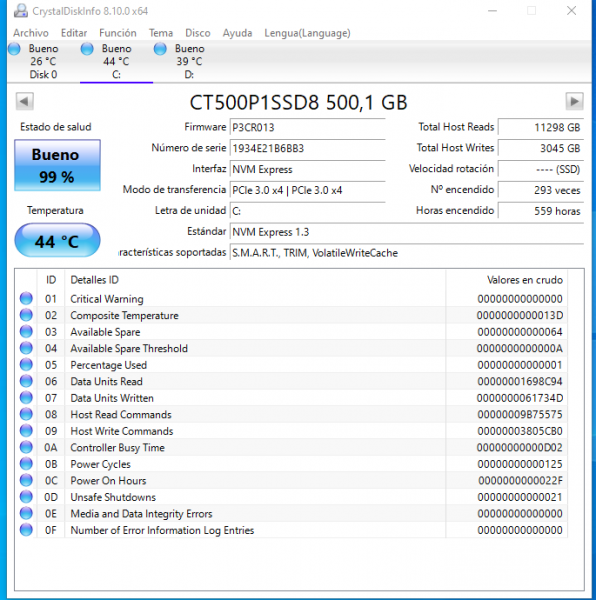This screenshot has height=600, width=596.
Task: Click the disk model title CT500P1SSD8 500,1 GB
Action: (298, 102)
